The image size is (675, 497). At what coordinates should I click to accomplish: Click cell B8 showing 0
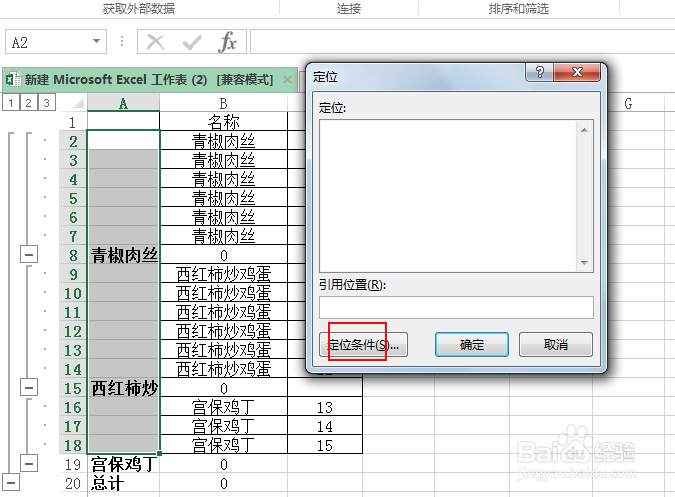click(x=223, y=255)
